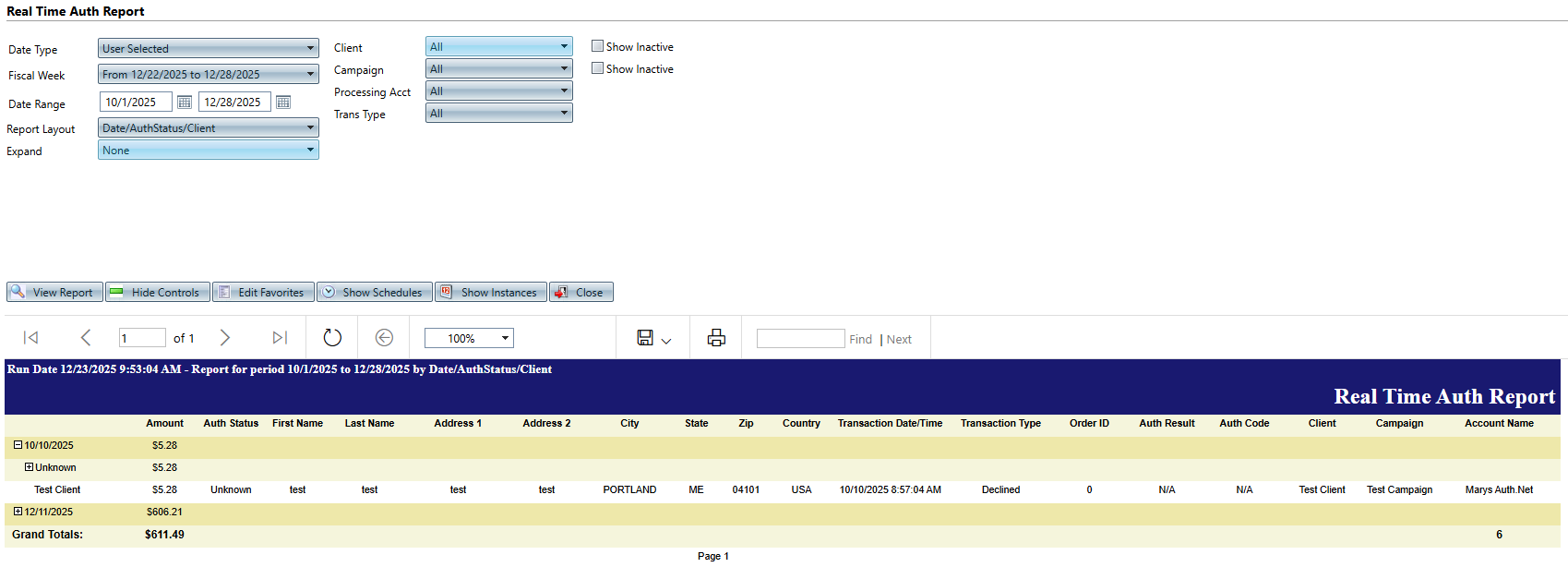This screenshot has height=567, width=1568.
Task: Enable Show Inactive for Client
Action: 598,46
